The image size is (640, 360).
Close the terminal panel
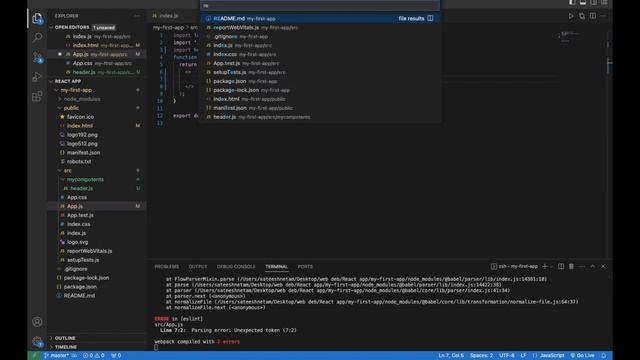point(603,266)
